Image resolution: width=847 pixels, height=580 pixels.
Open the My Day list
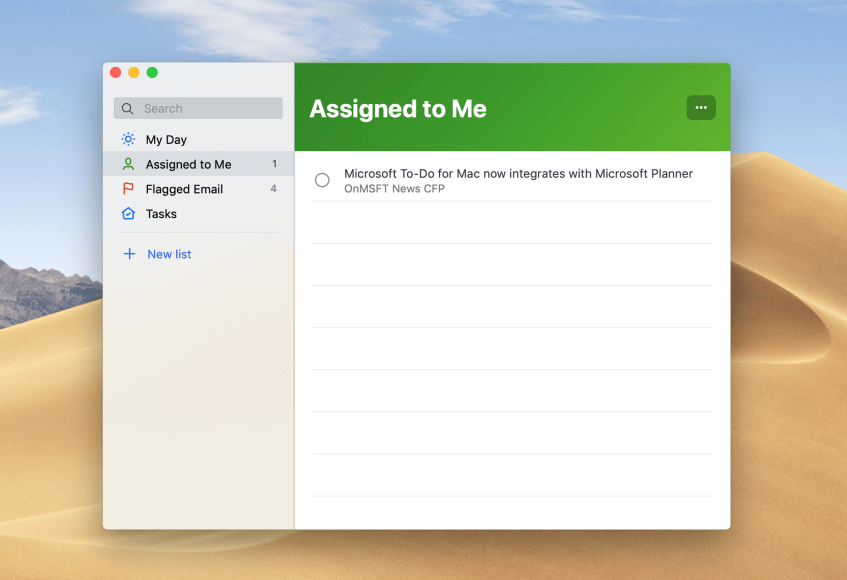[166, 140]
